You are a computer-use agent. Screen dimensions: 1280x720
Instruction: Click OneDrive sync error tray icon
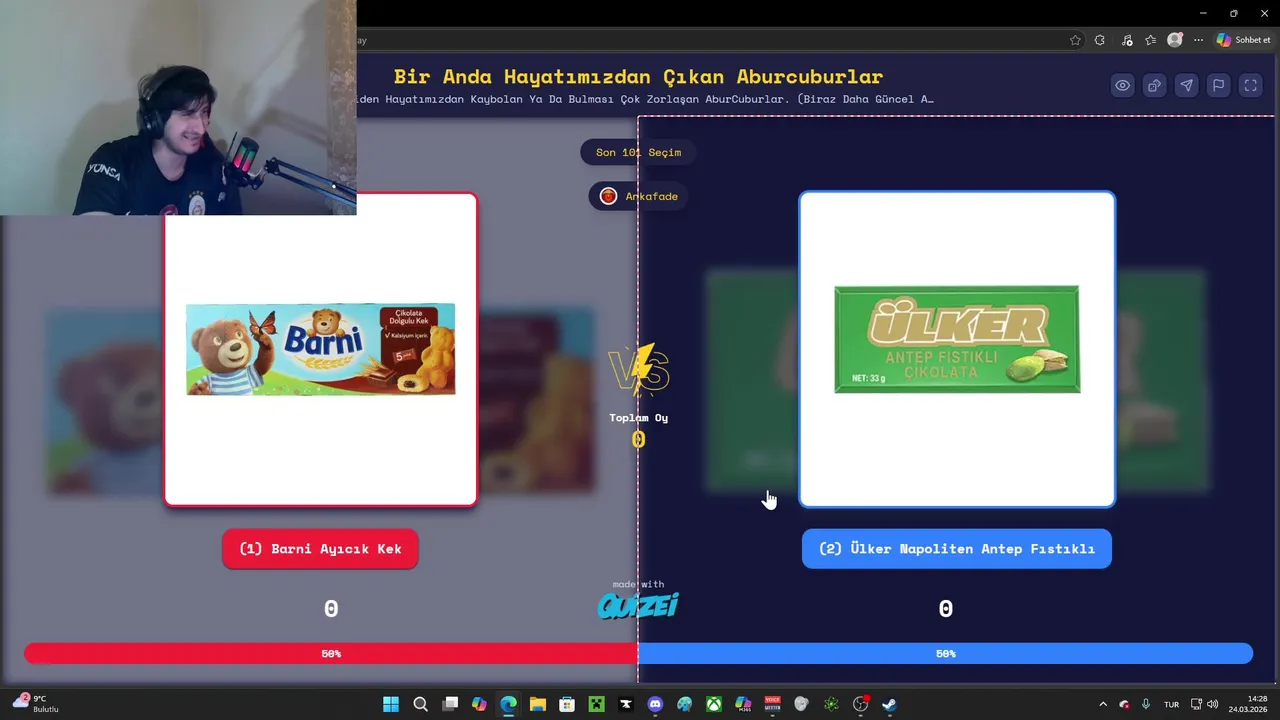coord(1124,704)
